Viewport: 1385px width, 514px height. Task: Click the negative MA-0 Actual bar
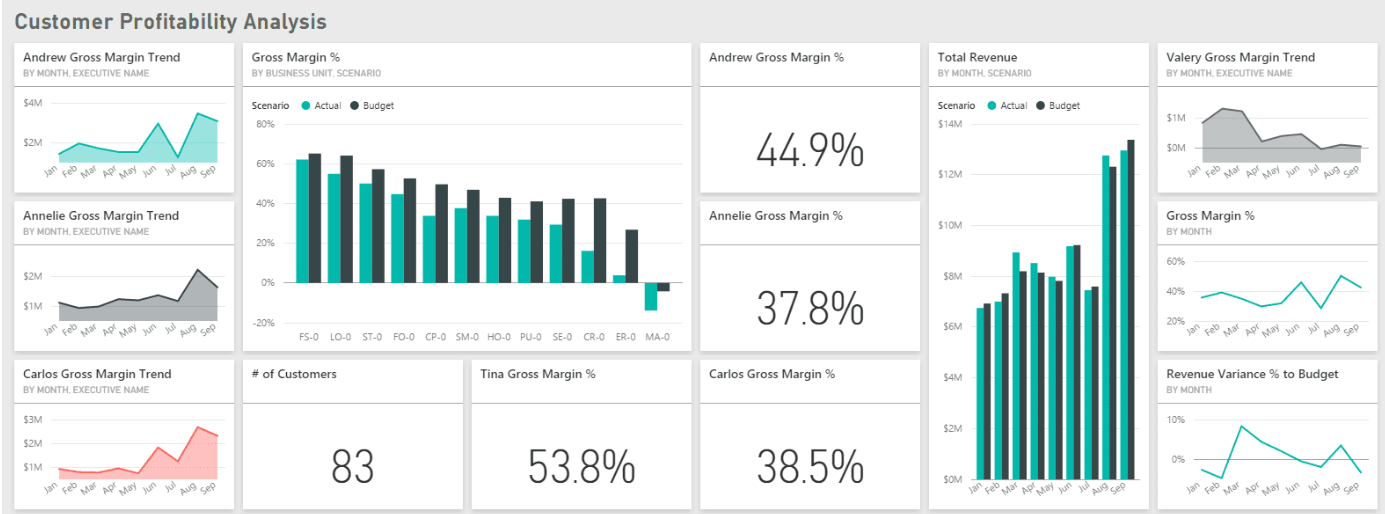pos(650,296)
